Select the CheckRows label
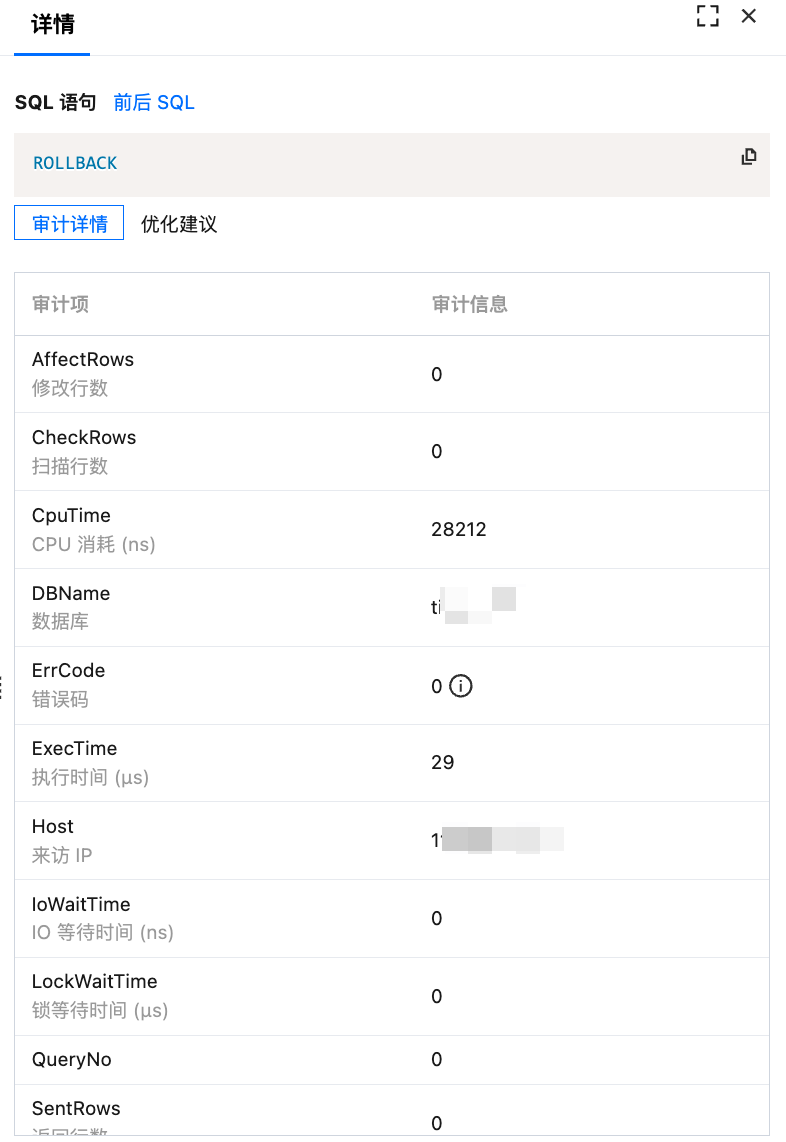Screen dimensions: 786x1142 tap(84, 438)
